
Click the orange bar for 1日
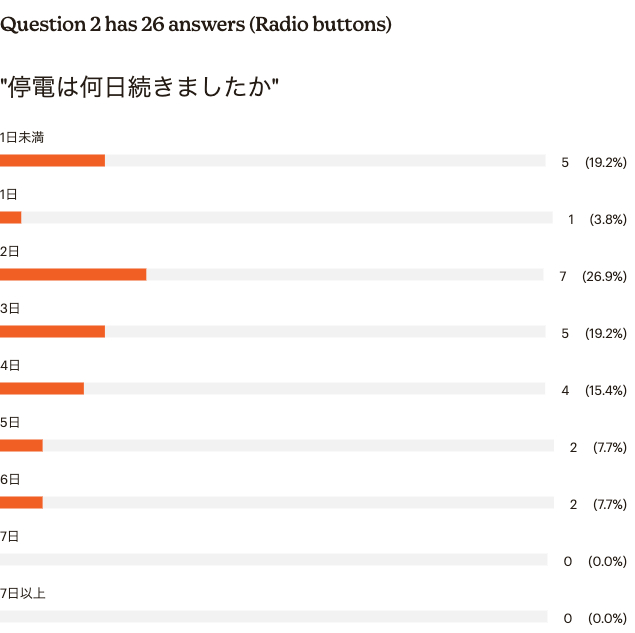click(x=11, y=217)
